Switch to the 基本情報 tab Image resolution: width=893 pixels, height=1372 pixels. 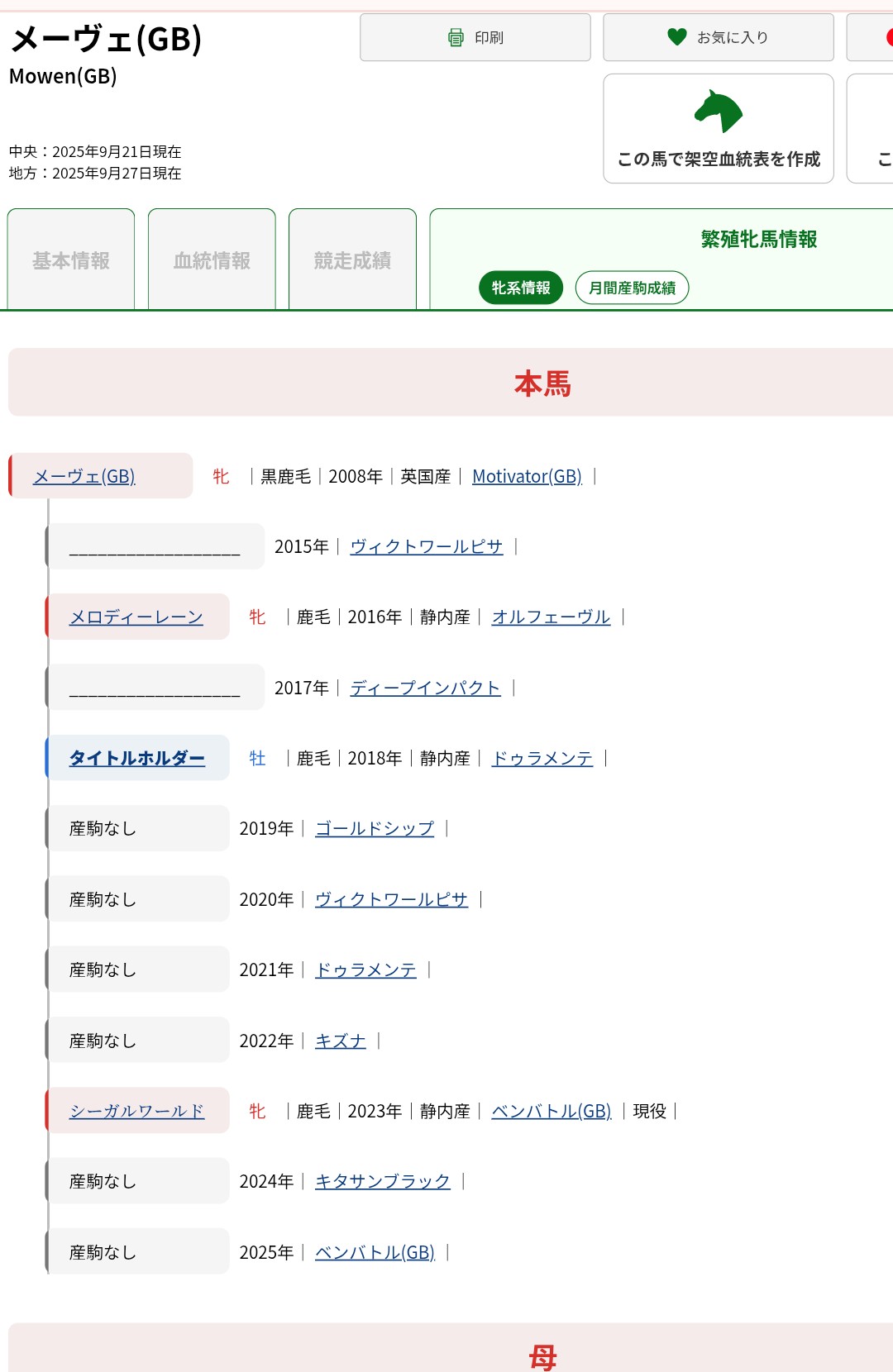coord(71,260)
